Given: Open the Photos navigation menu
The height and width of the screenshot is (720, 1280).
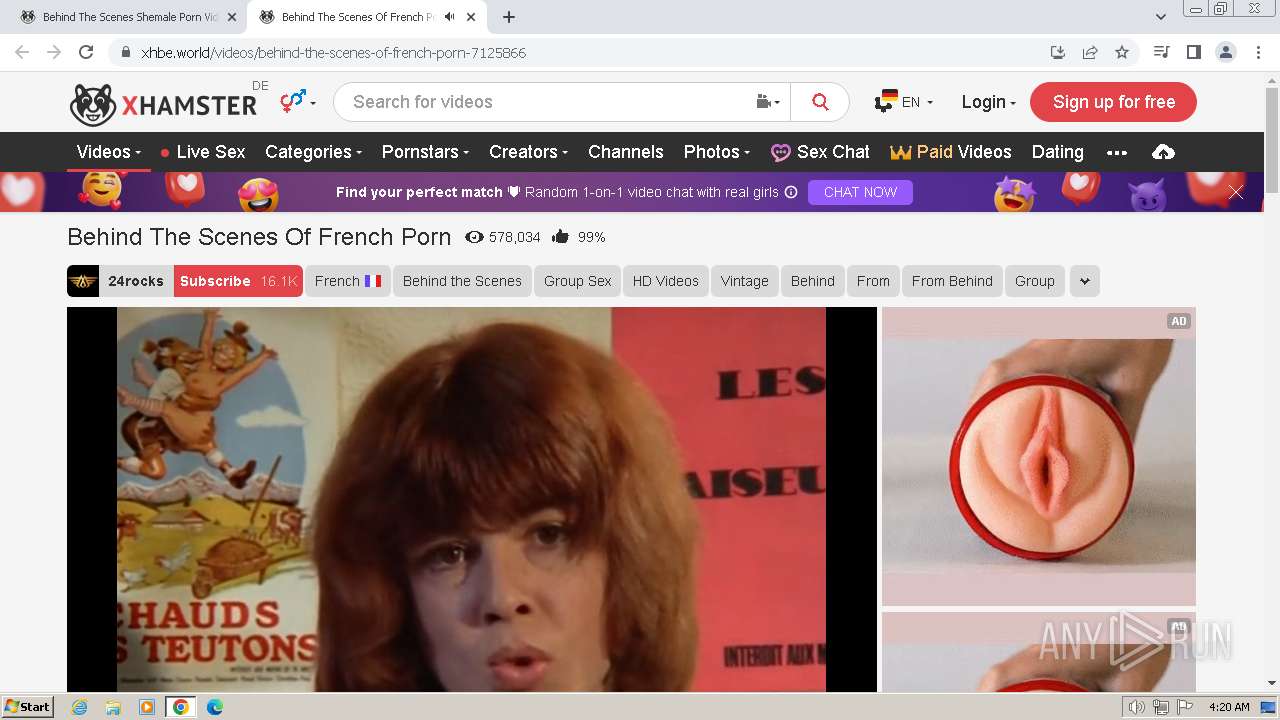Looking at the screenshot, I should (717, 152).
